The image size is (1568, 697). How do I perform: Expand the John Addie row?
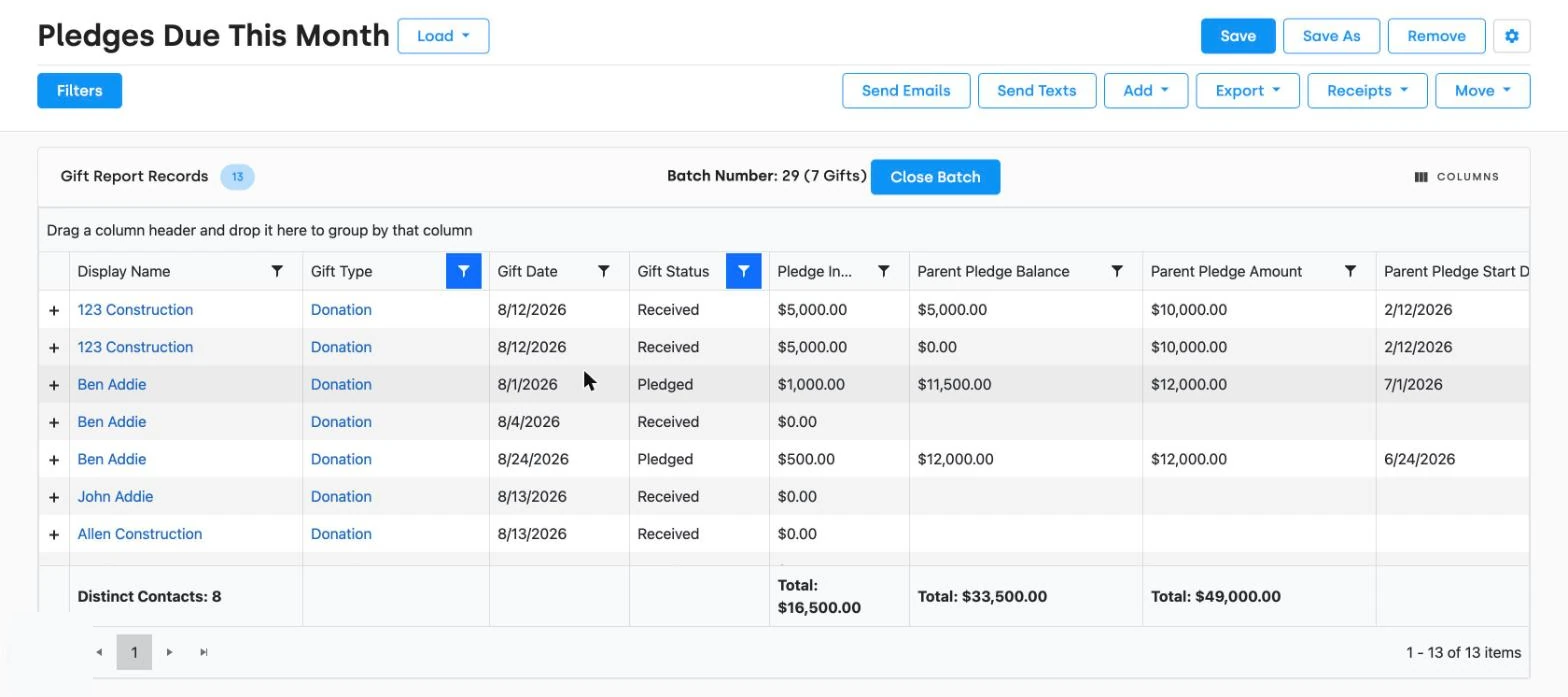[54, 497]
